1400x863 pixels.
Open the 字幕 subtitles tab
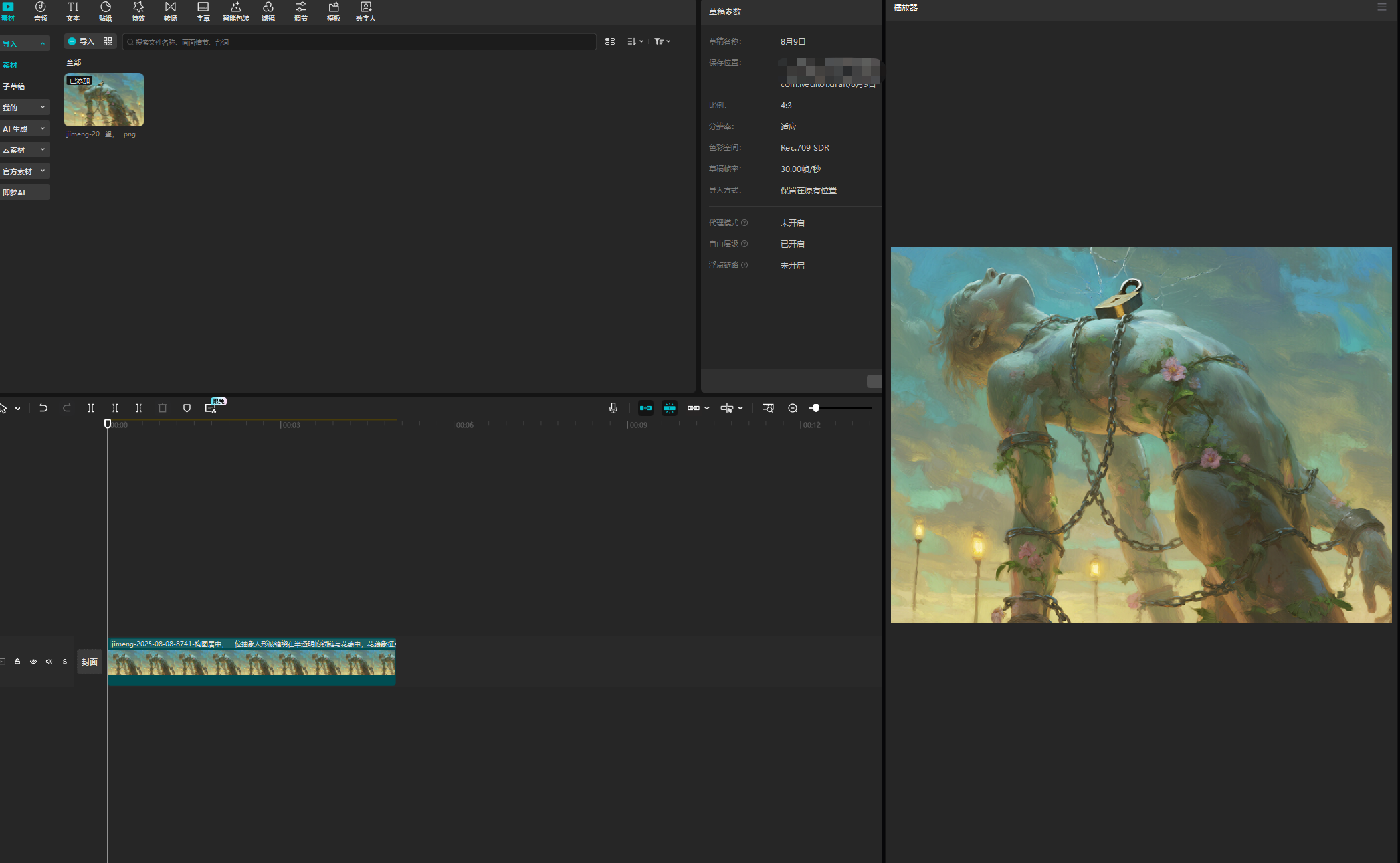pos(203,11)
